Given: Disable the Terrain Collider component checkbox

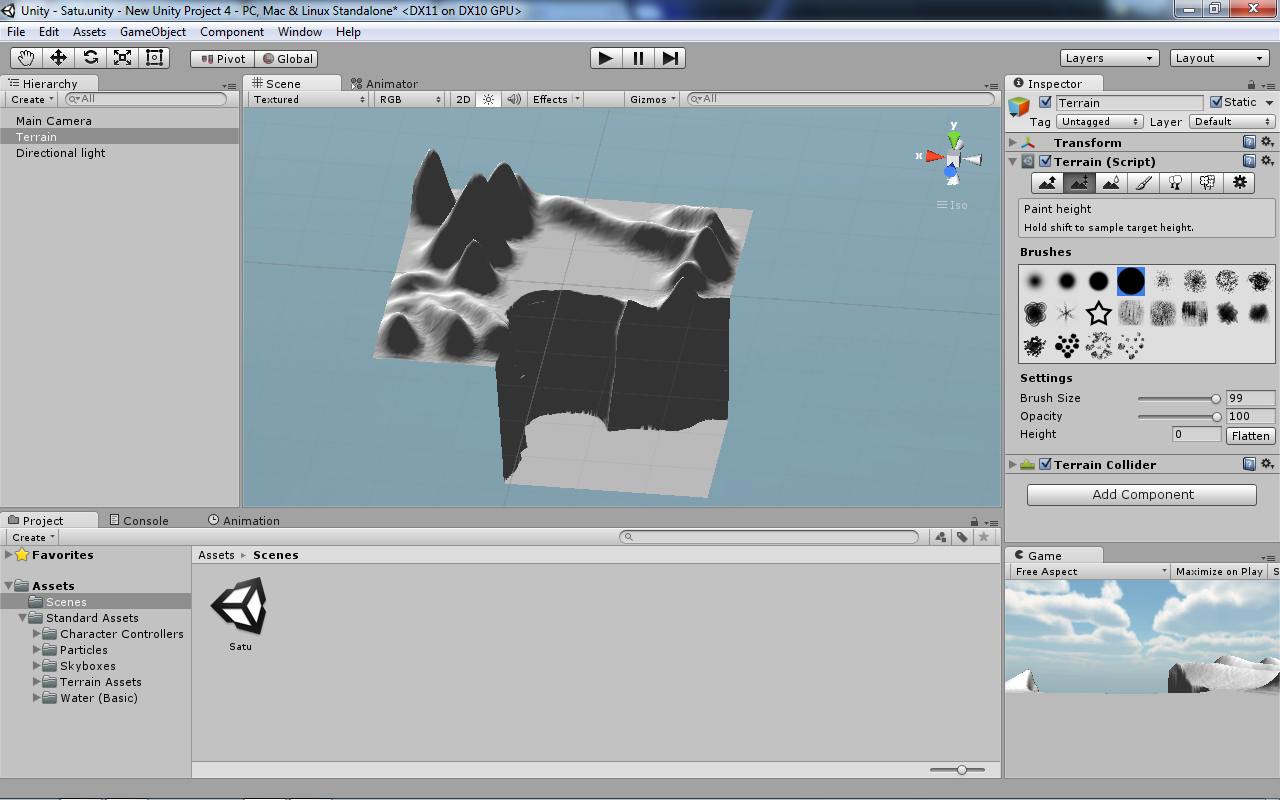Looking at the screenshot, I should [x=1046, y=464].
